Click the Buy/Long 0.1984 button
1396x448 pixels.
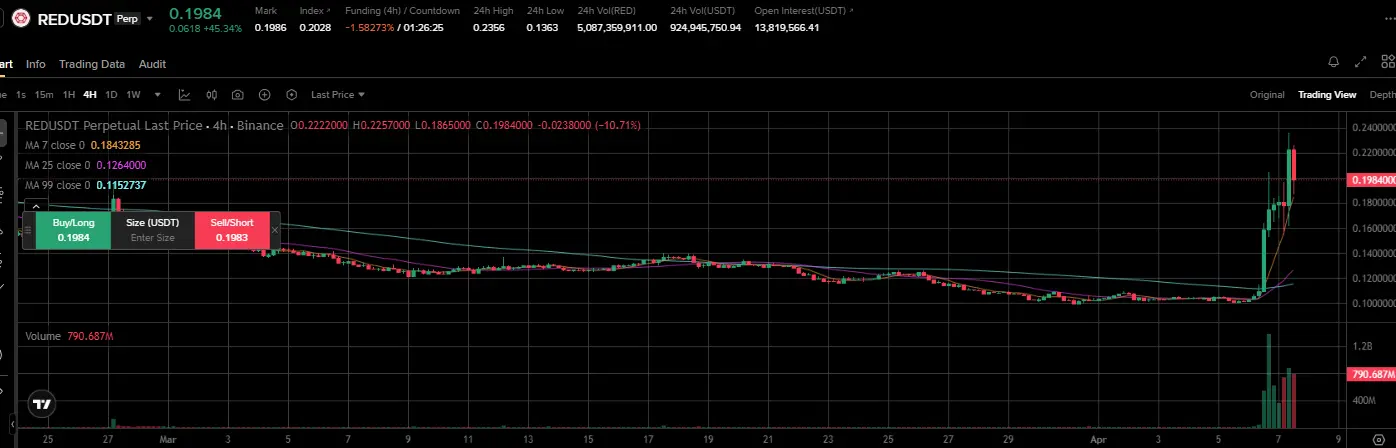point(73,230)
